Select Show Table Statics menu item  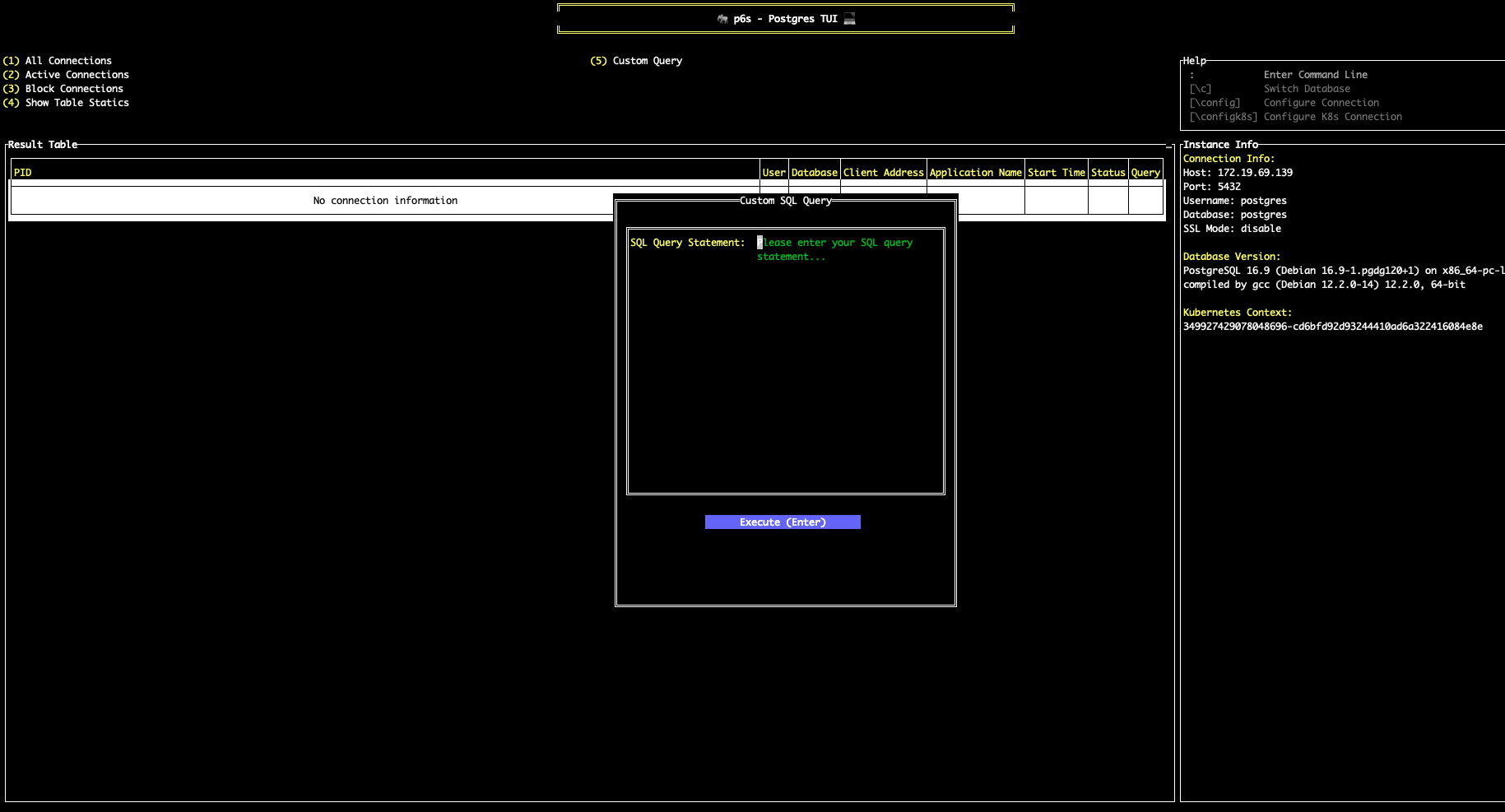(66, 103)
